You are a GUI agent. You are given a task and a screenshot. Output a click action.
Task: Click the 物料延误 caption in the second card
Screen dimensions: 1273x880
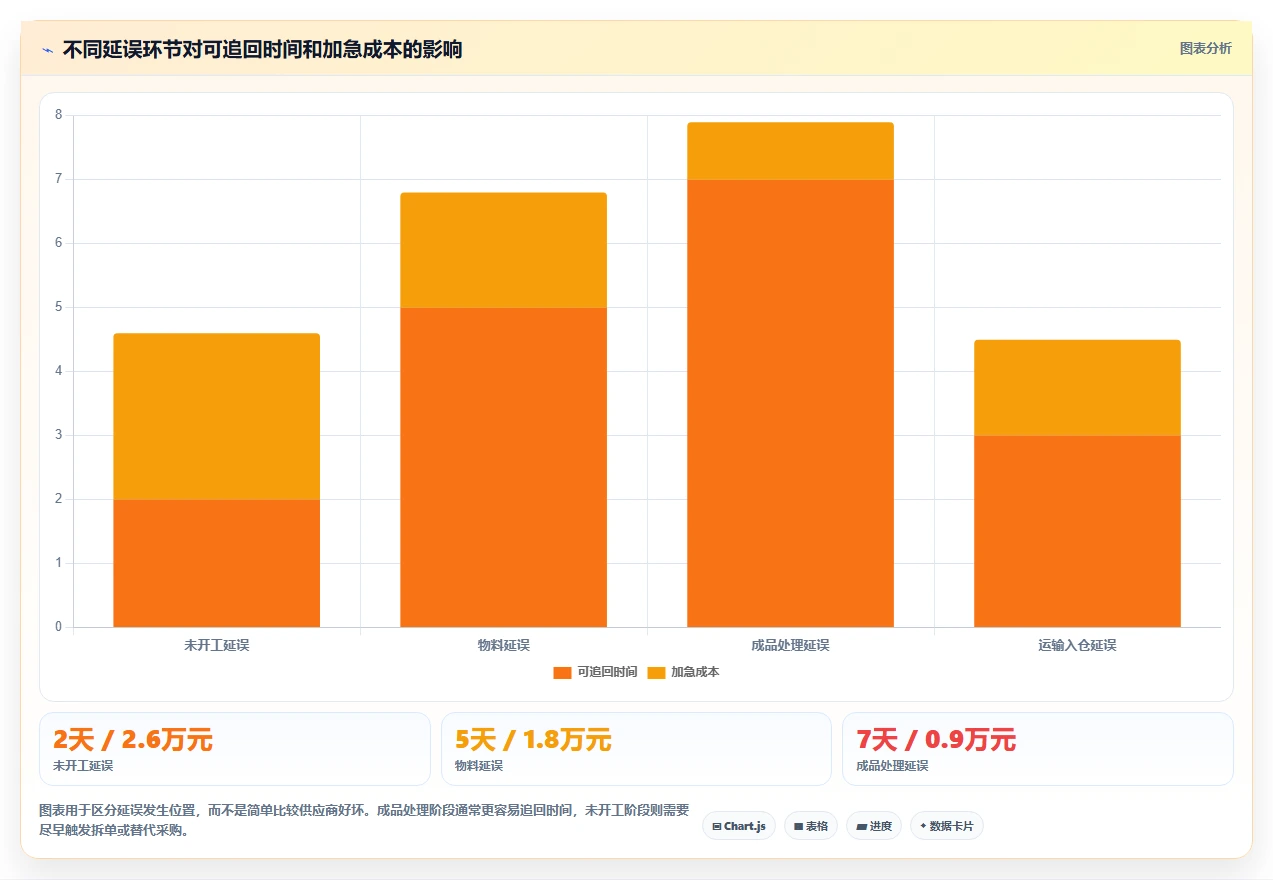(479, 766)
